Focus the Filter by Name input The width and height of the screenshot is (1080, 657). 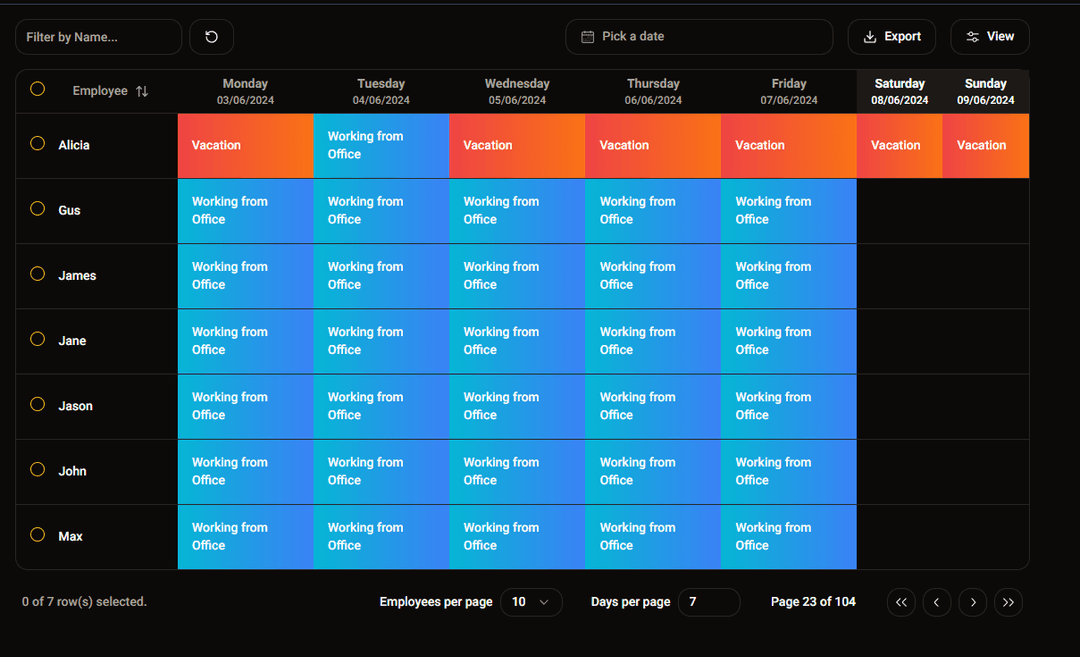point(98,37)
